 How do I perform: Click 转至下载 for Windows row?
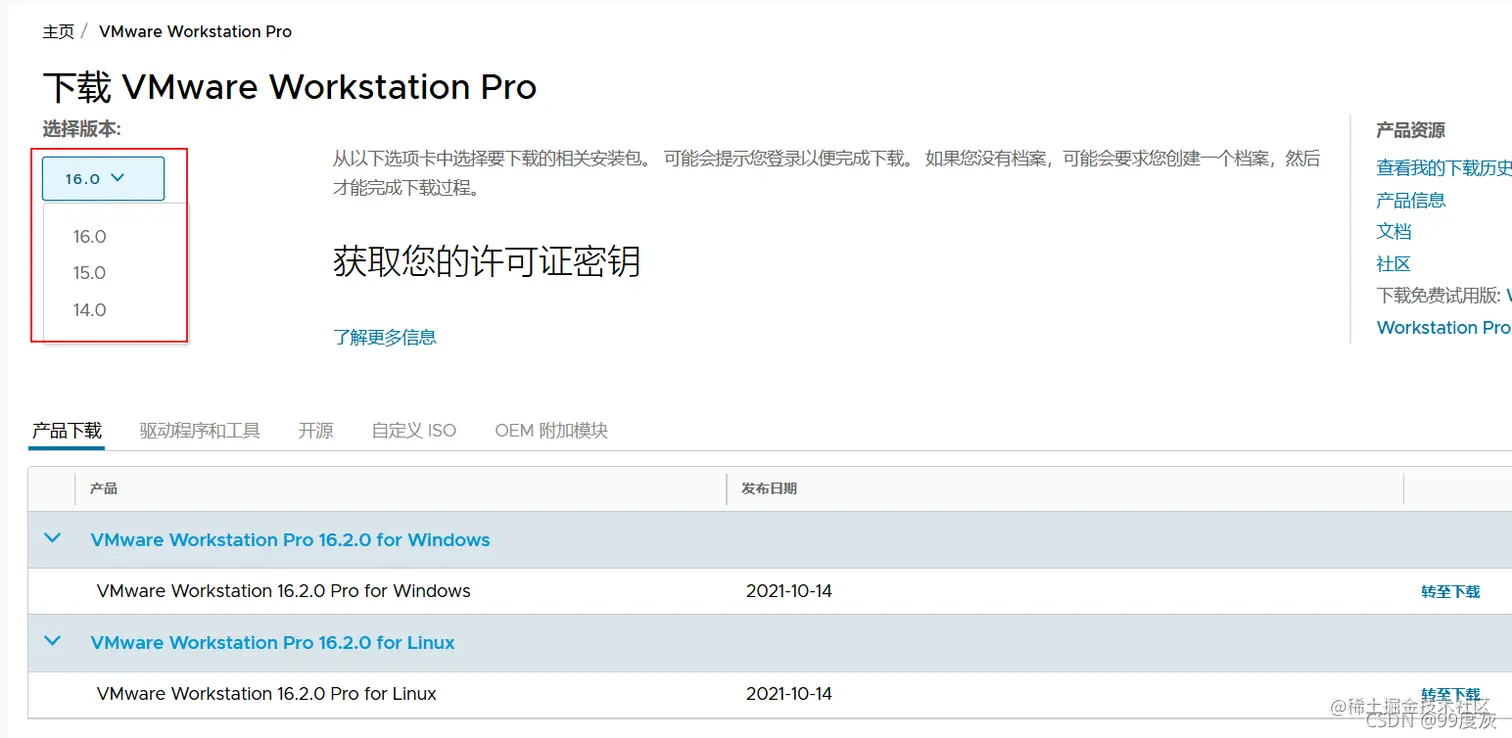point(1451,592)
